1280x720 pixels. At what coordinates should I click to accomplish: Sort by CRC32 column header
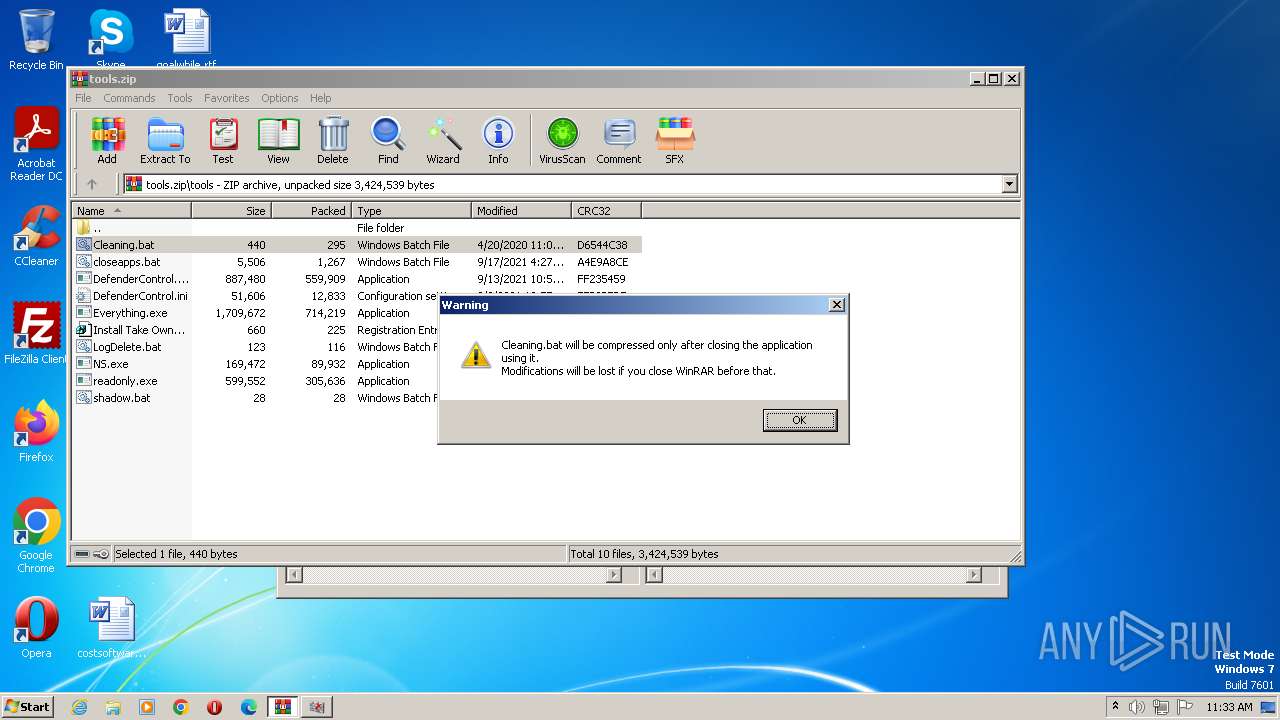click(606, 210)
